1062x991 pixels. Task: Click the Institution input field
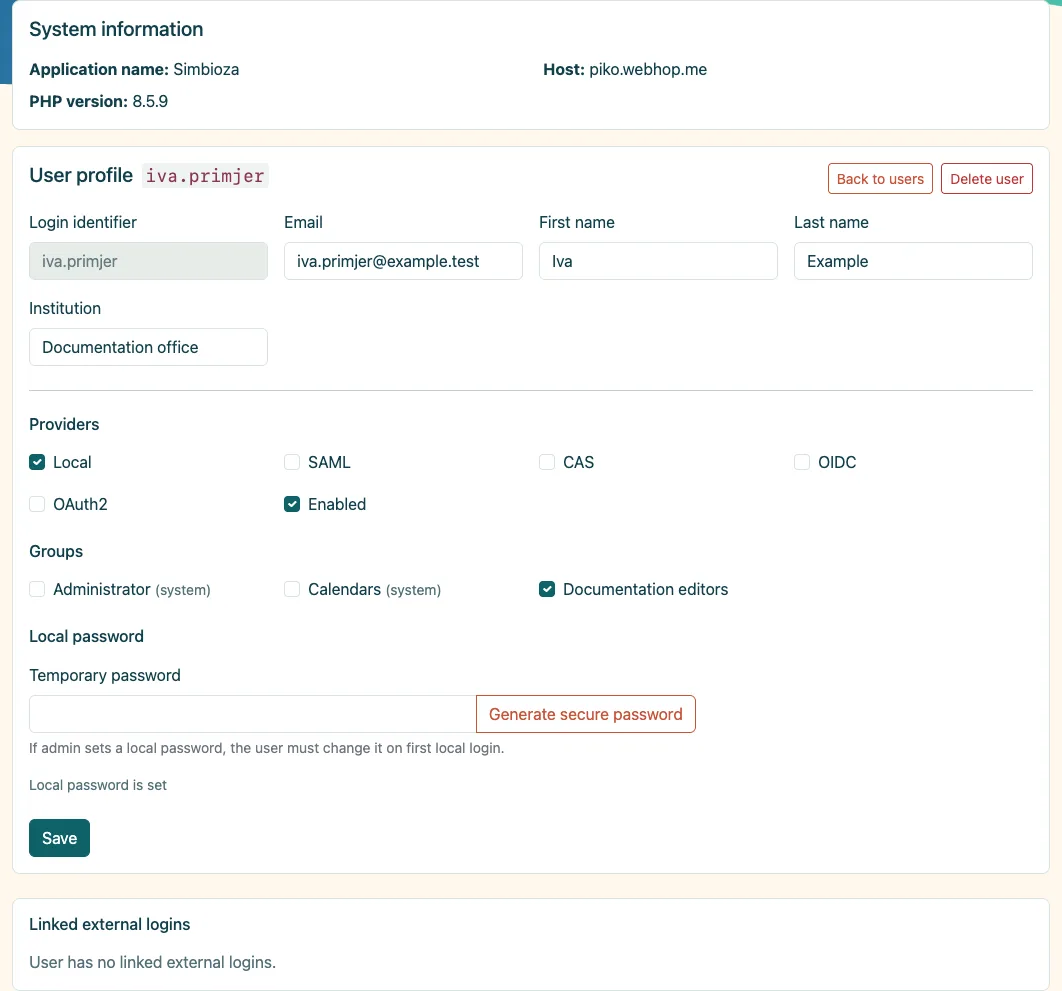148,347
